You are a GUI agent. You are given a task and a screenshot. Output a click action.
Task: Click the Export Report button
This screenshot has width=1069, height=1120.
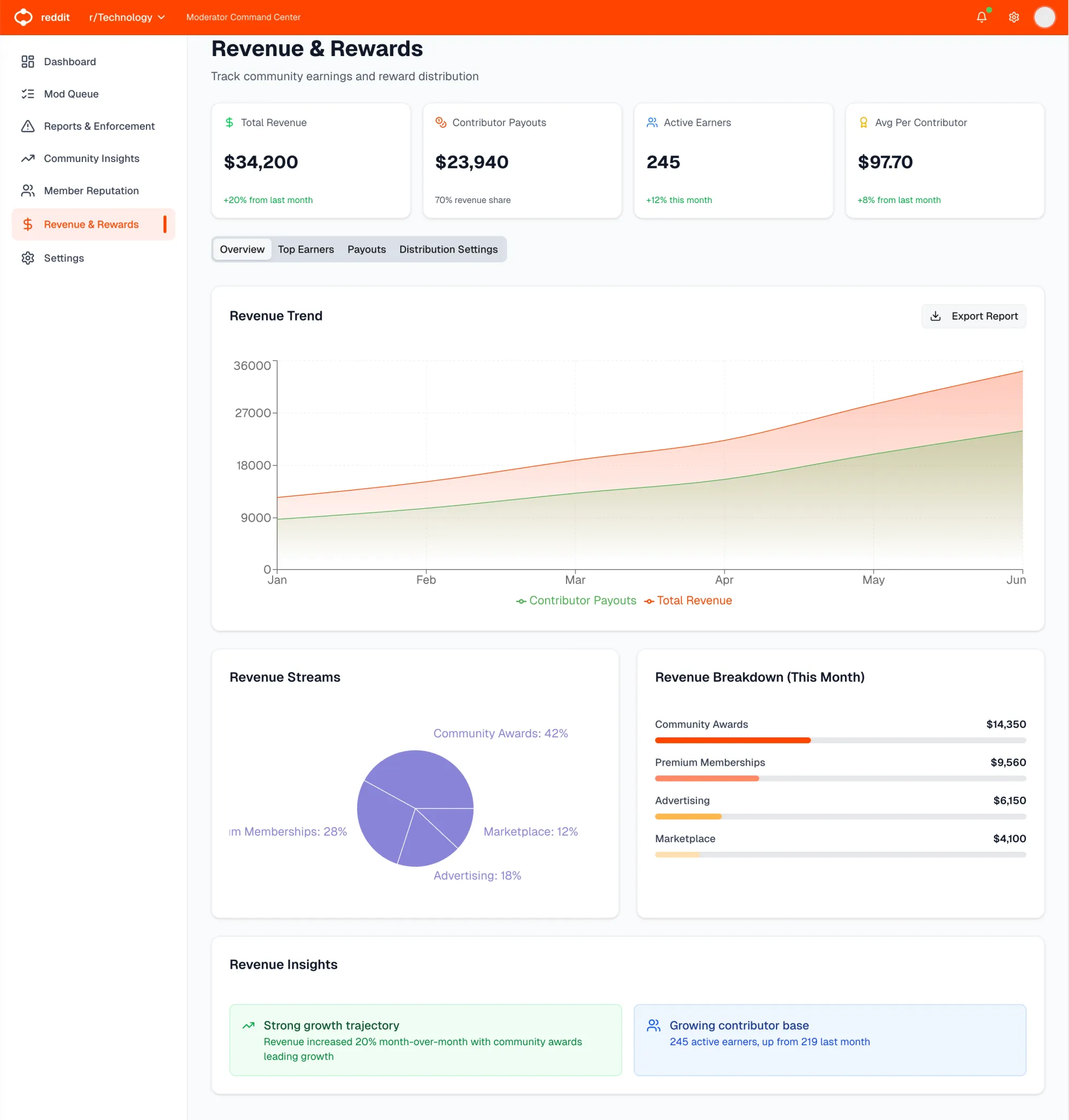pos(973,316)
